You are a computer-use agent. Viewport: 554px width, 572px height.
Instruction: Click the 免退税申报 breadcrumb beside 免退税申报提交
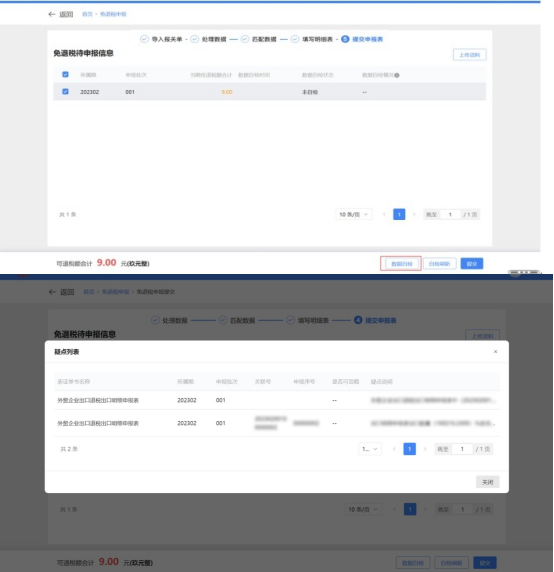tap(115, 292)
